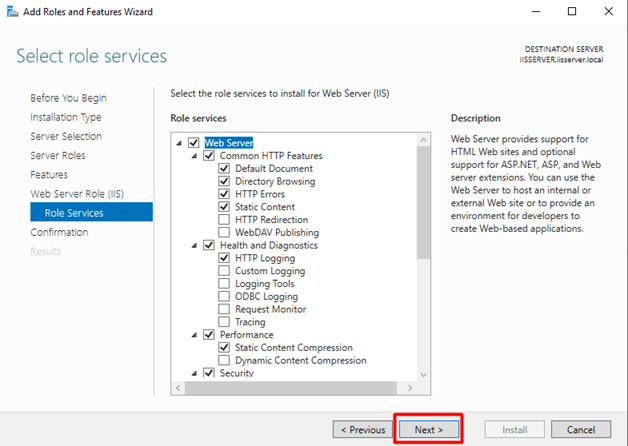Go to the Confirmation step
Viewport: 628px width, 446px height.
pos(59,232)
